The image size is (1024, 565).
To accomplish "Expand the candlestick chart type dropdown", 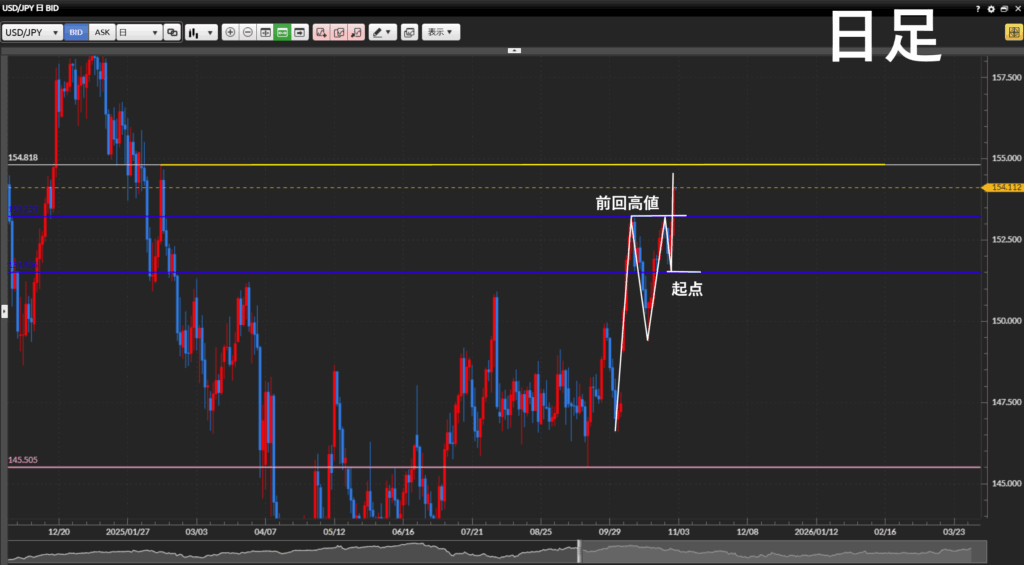I will [201, 32].
